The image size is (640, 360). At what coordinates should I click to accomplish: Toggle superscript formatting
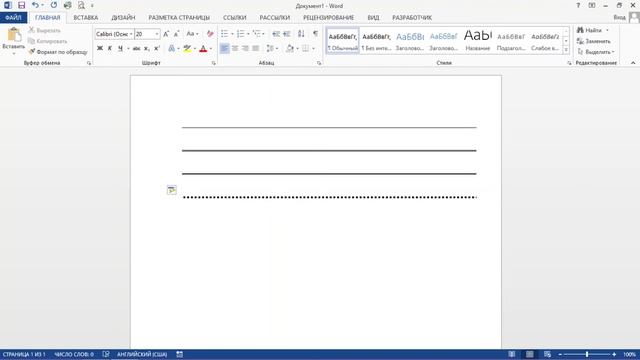click(x=157, y=48)
